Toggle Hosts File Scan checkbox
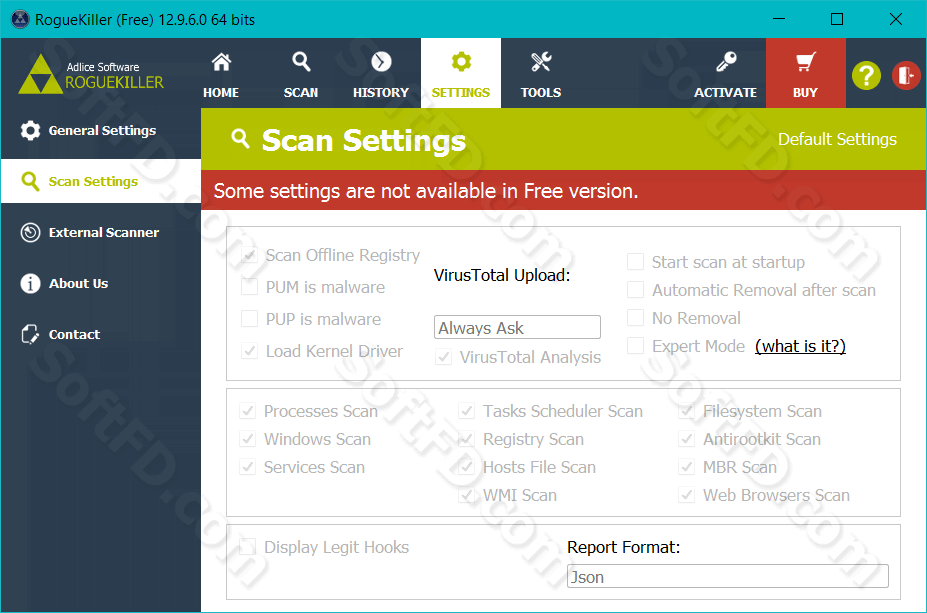This screenshot has width=927, height=613. [466, 467]
